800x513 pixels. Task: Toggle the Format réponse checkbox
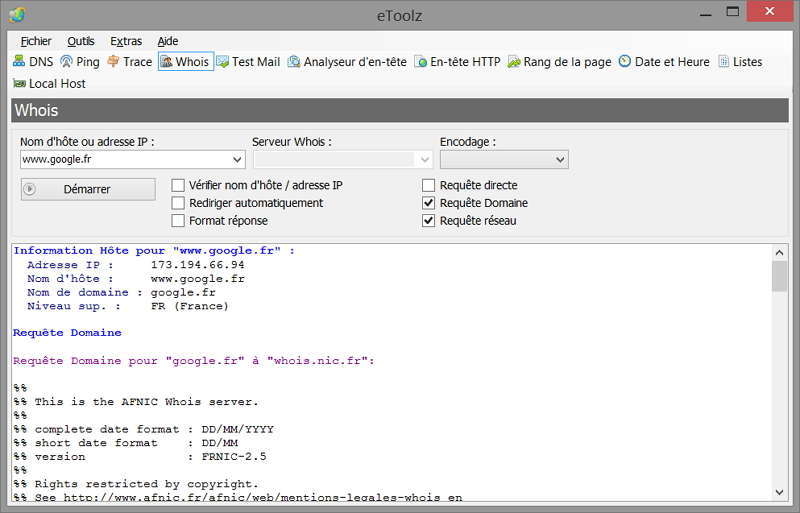[x=178, y=221]
